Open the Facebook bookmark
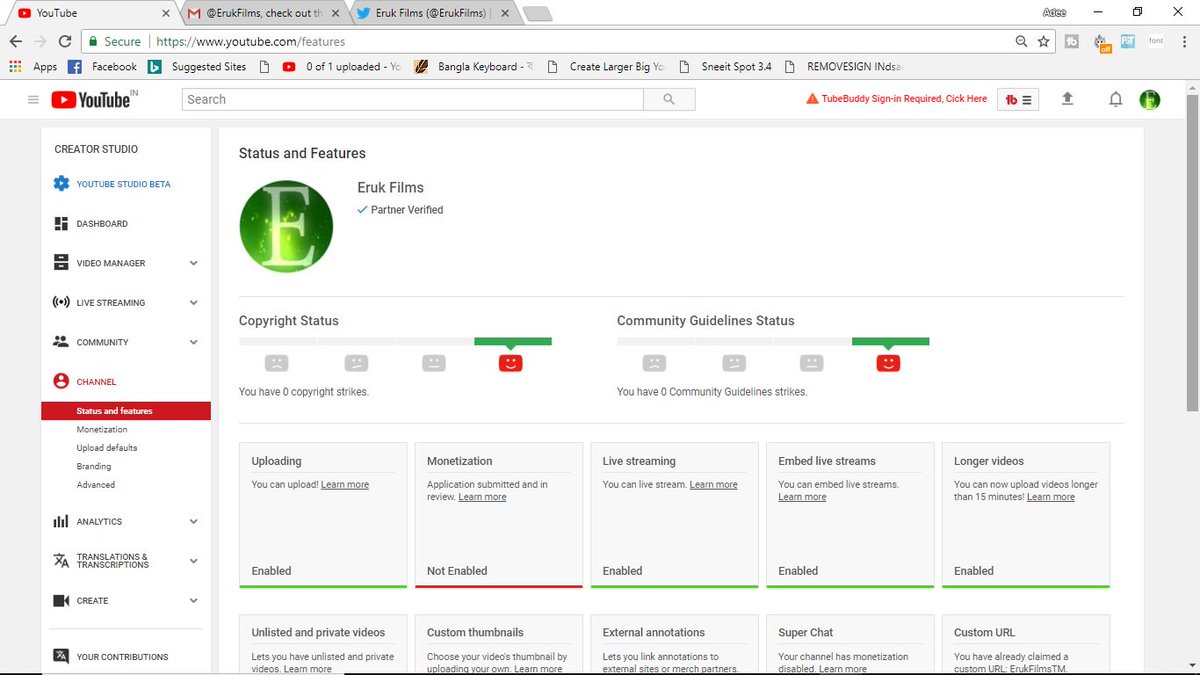This screenshot has height=675, width=1200. pos(103,67)
